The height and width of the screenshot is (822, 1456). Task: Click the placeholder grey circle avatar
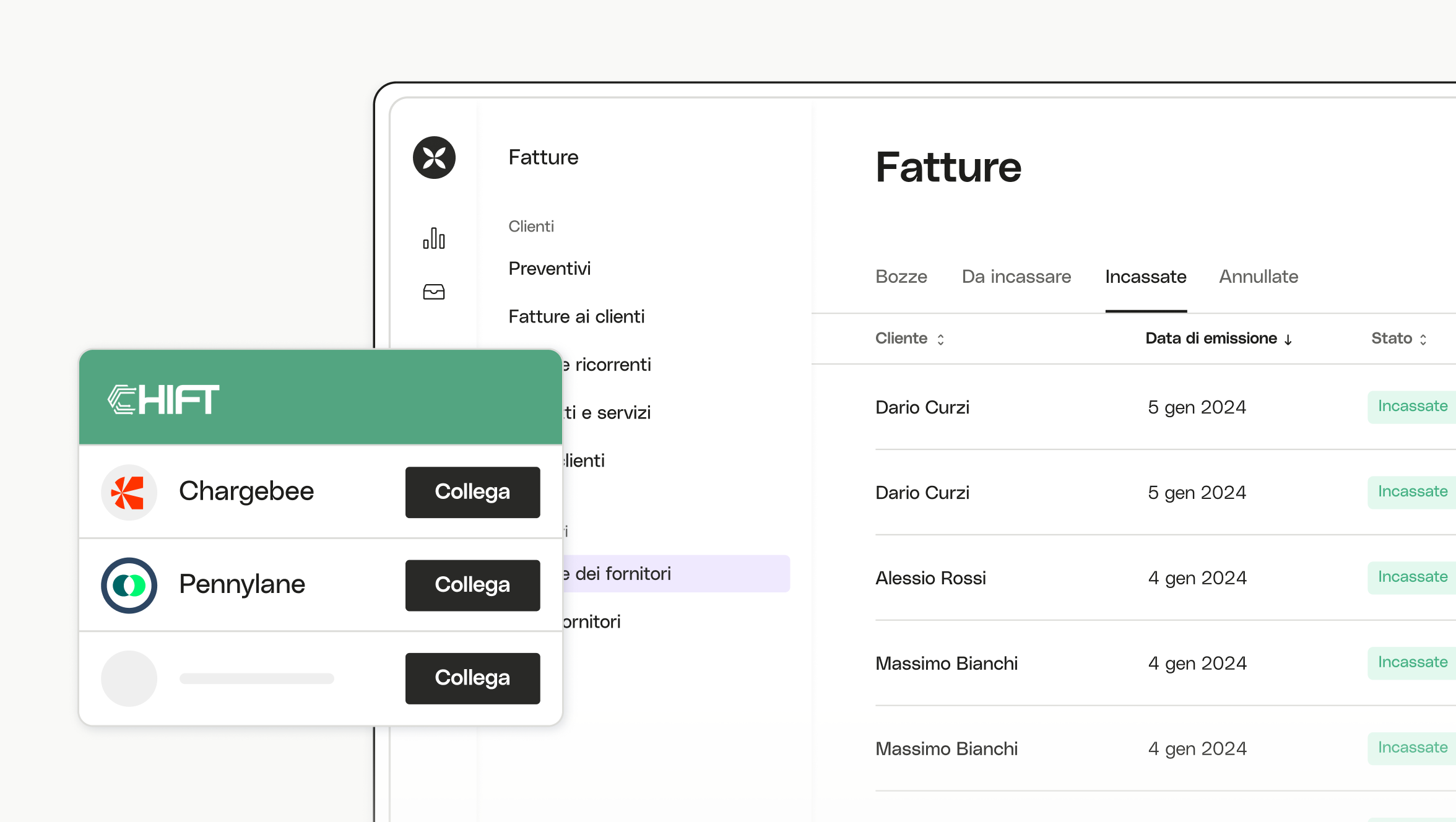tap(129, 678)
